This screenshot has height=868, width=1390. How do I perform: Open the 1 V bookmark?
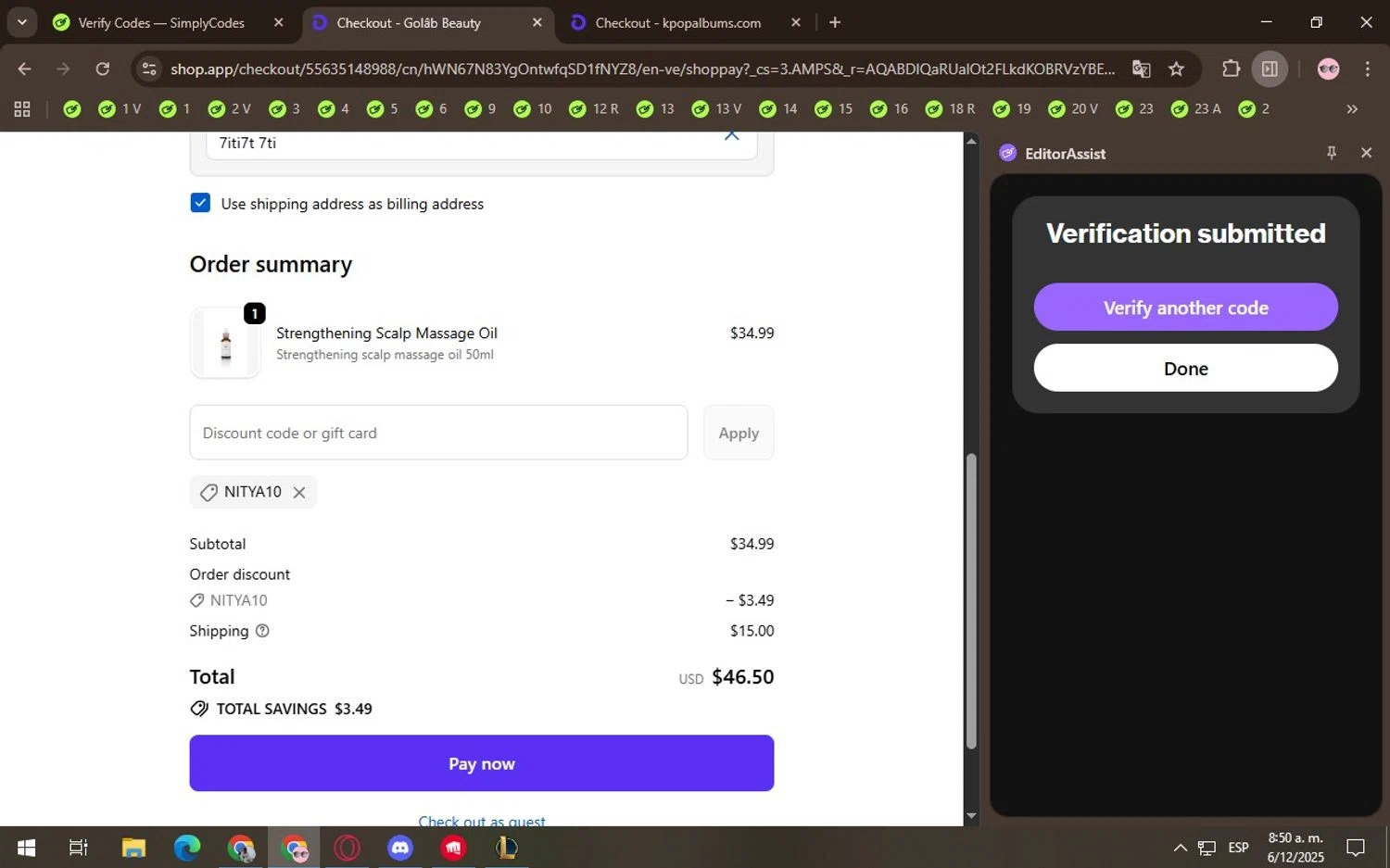coord(120,109)
